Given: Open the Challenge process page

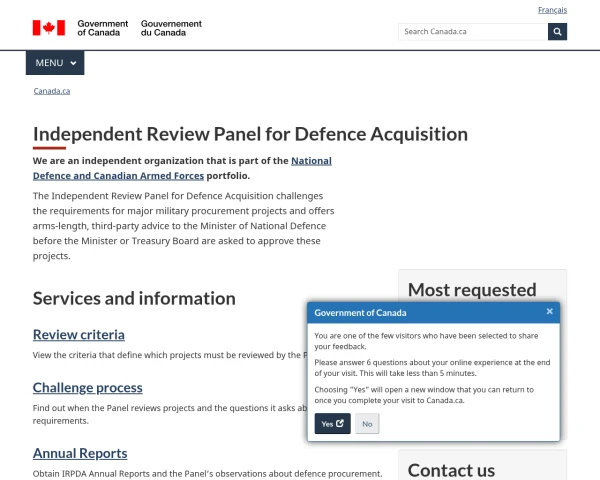Looking at the screenshot, I should [87, 388].
